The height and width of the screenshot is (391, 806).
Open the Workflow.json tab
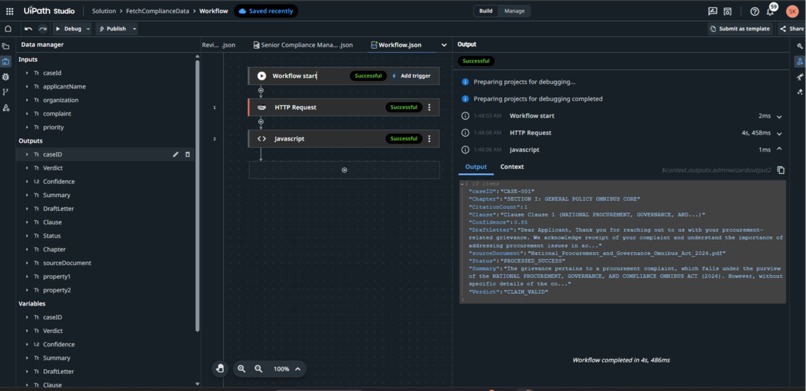point(396,45)
